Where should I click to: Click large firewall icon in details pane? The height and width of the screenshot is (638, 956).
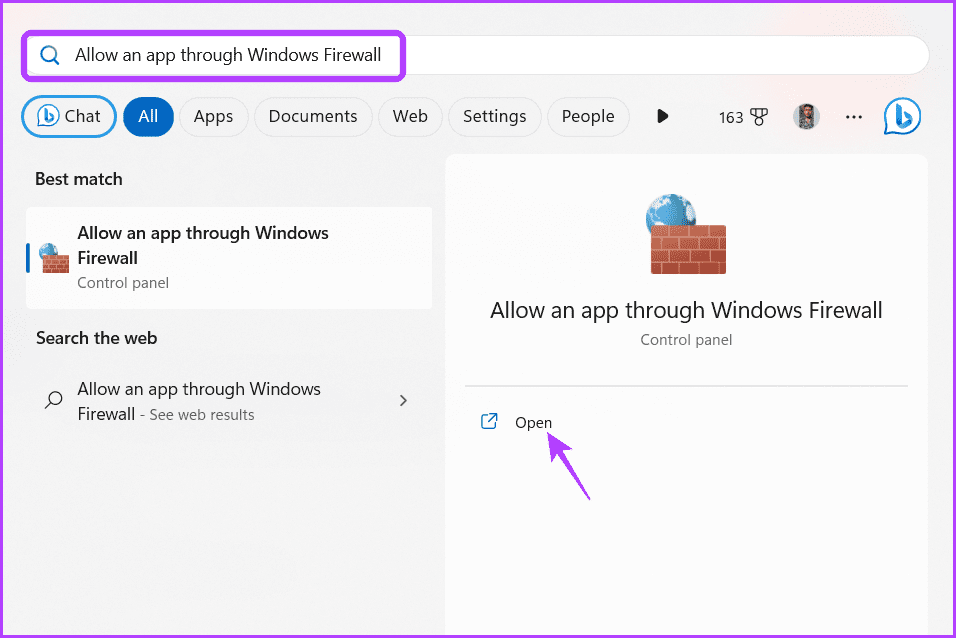[687, 234]
